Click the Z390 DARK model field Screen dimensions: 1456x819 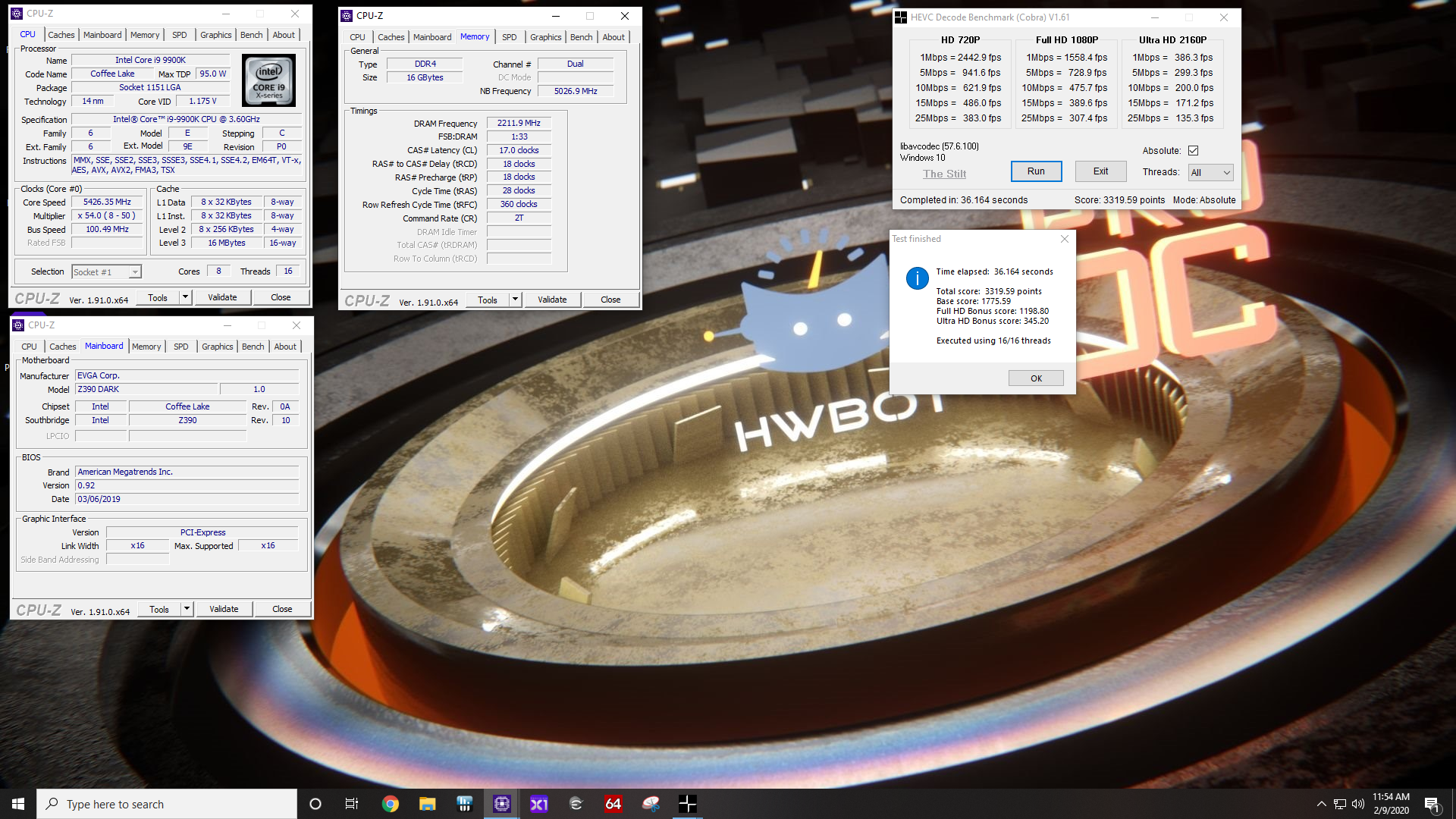coord(148,389)
